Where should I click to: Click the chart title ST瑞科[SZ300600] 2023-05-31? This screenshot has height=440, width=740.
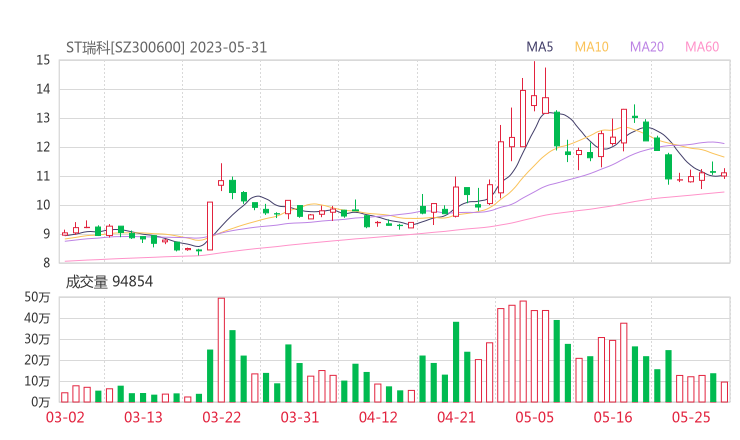pos(166,47)
